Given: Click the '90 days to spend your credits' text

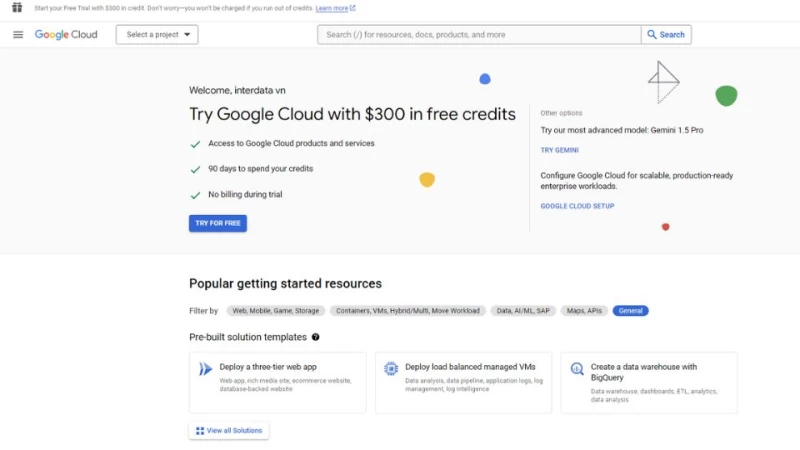Looking at the screenshot, I should [261, 169].
